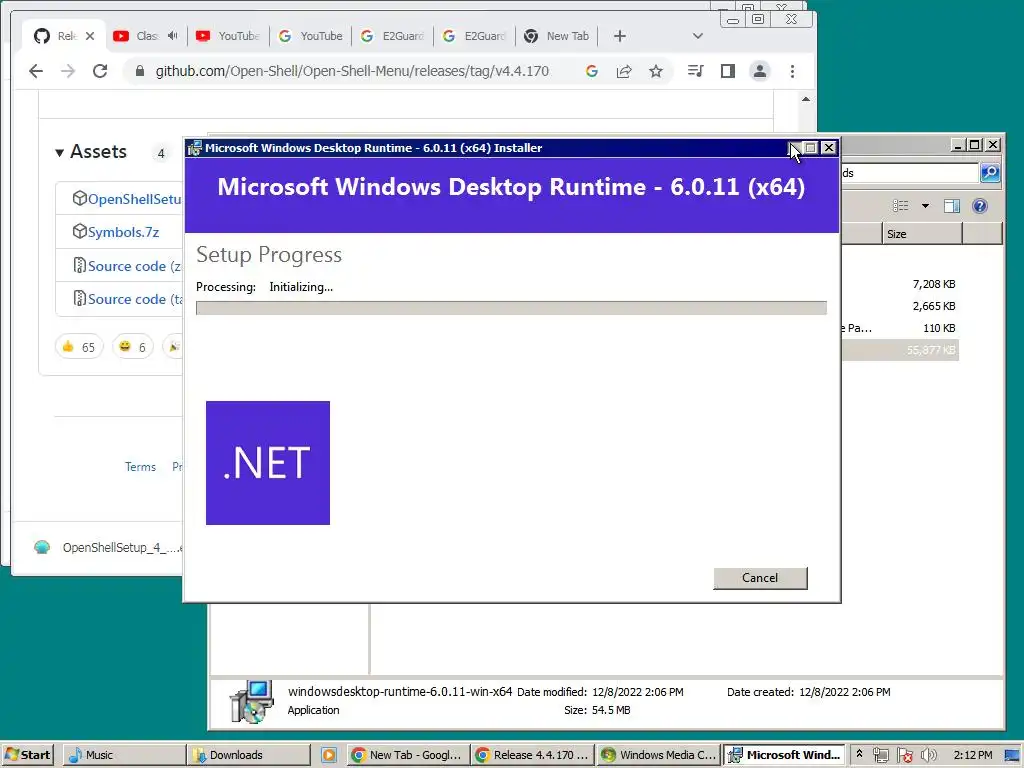Download OpenShellSetup asset link
Screen dimensions: 1024x768
click(x=134, y=199)
